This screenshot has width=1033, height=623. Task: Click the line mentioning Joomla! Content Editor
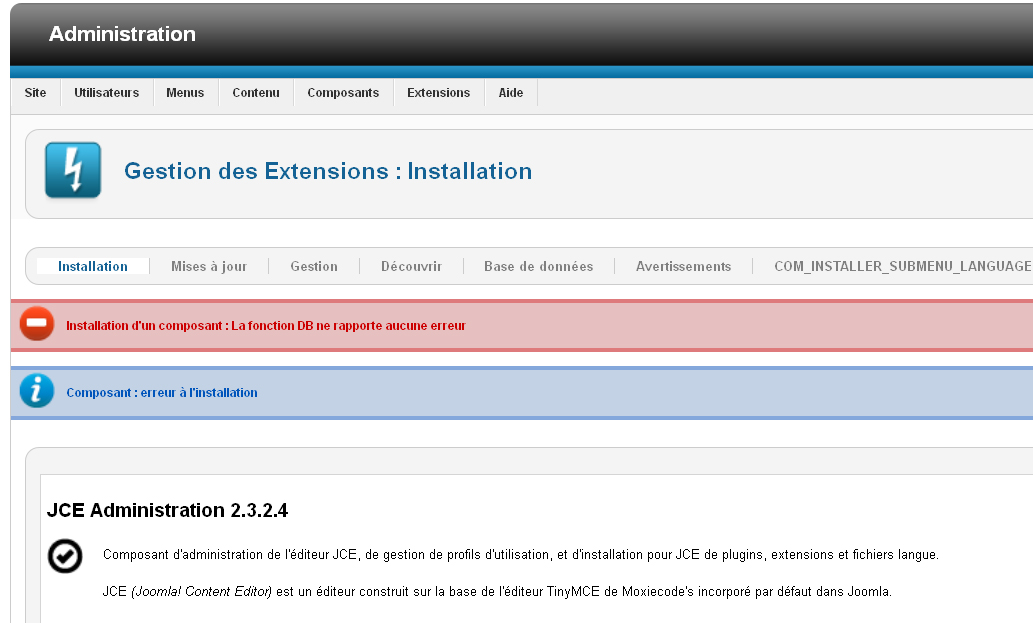coord(497,591)
